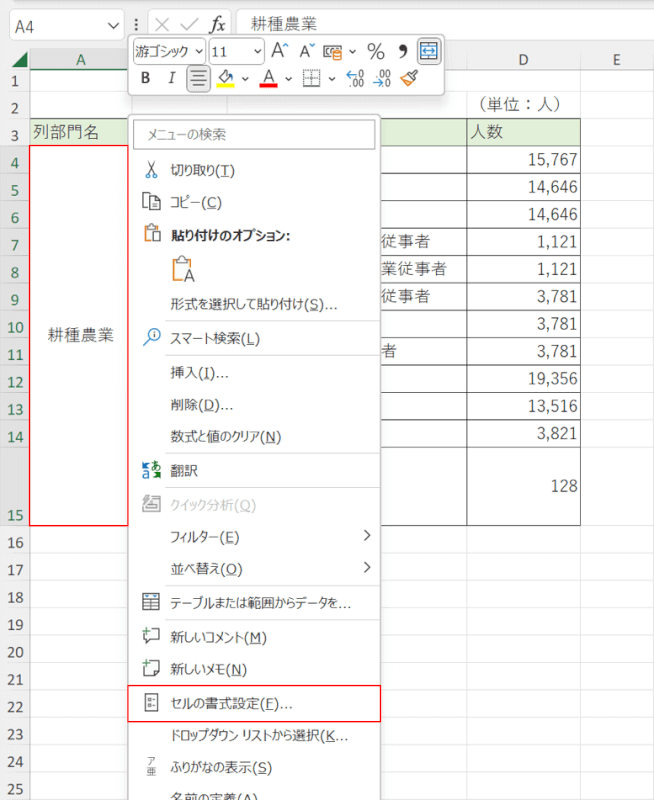Apply percent style format

[376, 50]
